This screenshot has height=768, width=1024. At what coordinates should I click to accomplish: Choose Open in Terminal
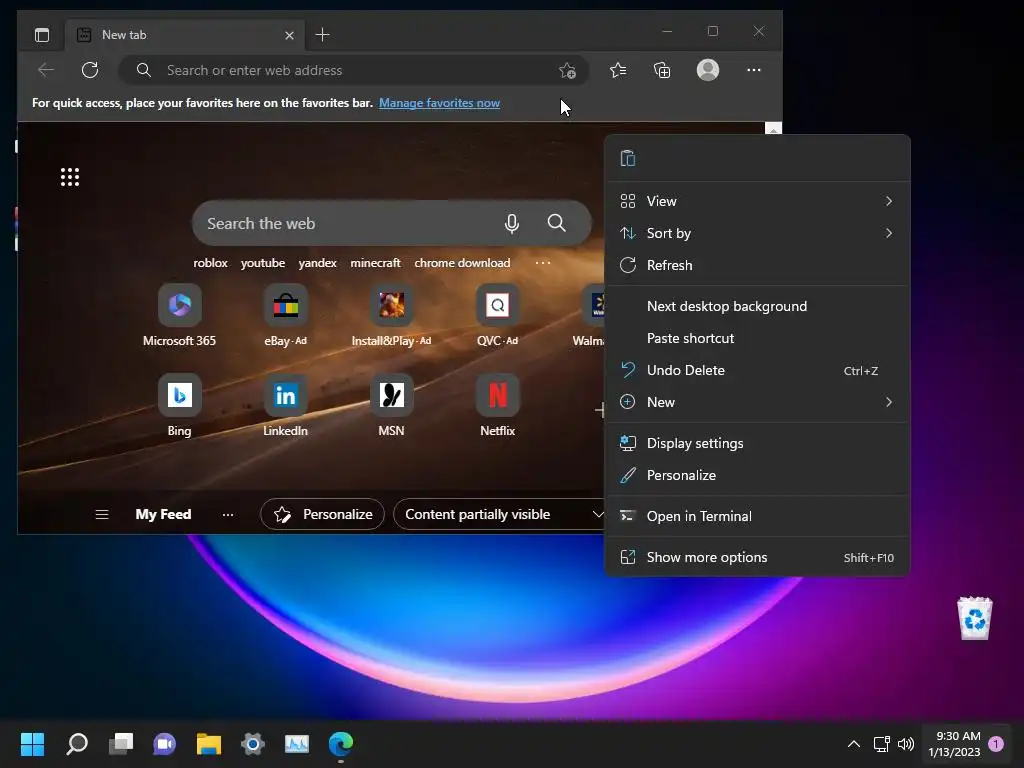(x=758, y=517)
